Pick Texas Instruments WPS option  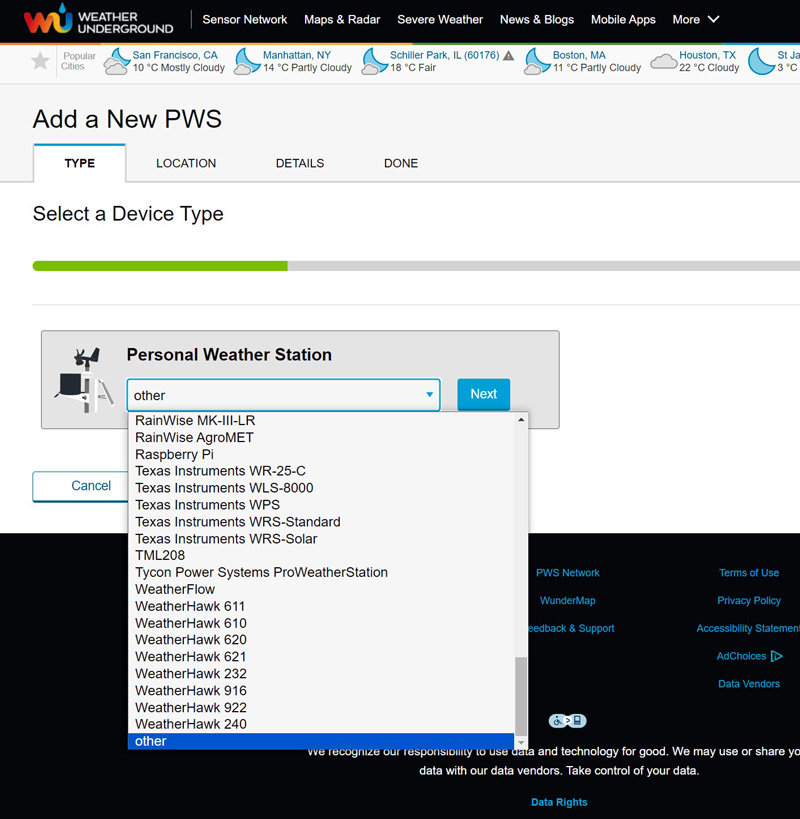pos(321,505)
